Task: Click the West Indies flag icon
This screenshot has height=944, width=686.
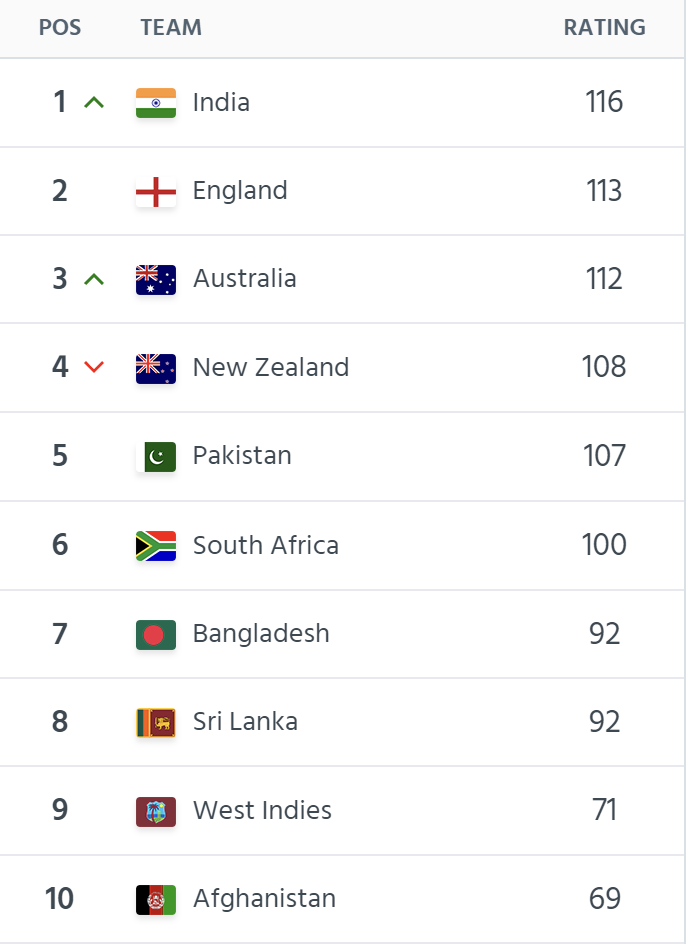Action: 156,811
